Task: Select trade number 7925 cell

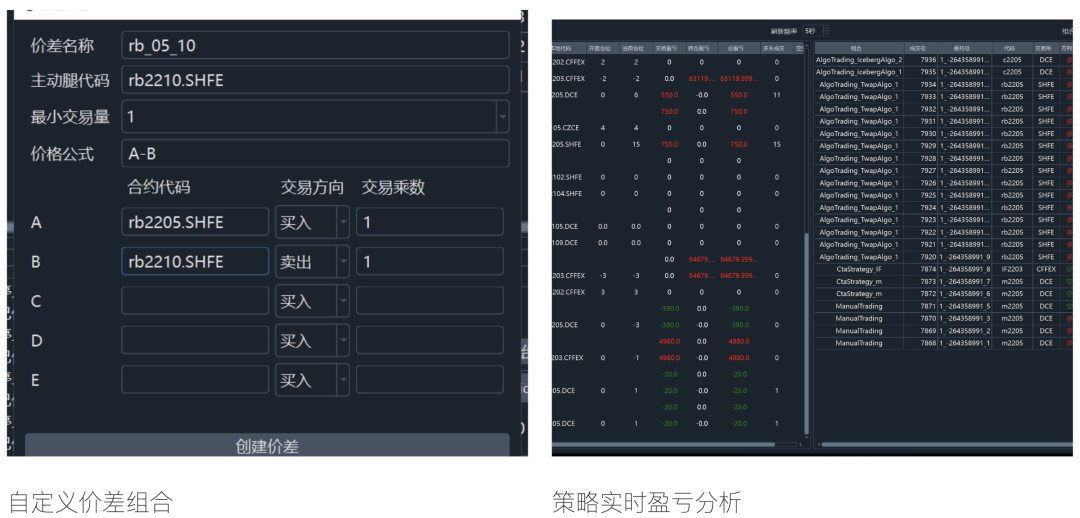Action: (921, 195)
